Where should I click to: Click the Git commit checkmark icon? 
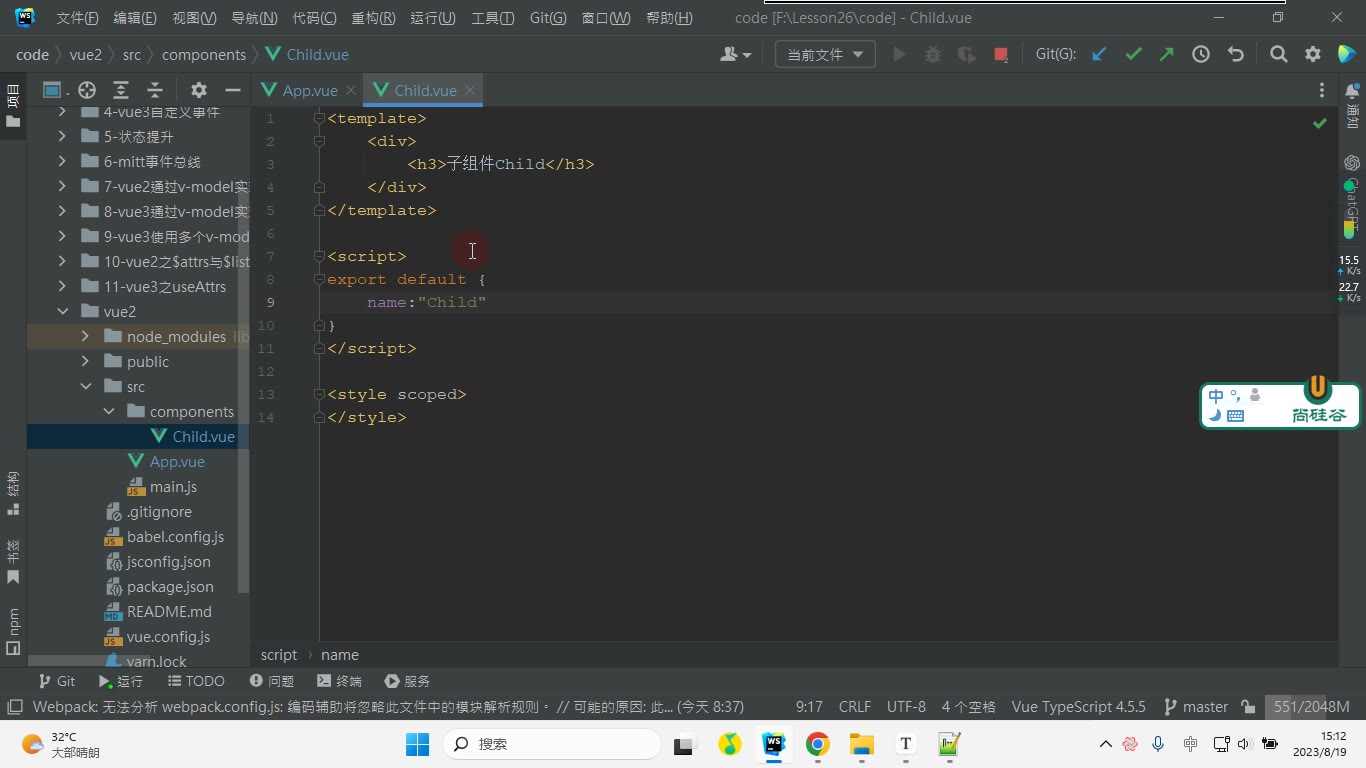coord(1133,55)
